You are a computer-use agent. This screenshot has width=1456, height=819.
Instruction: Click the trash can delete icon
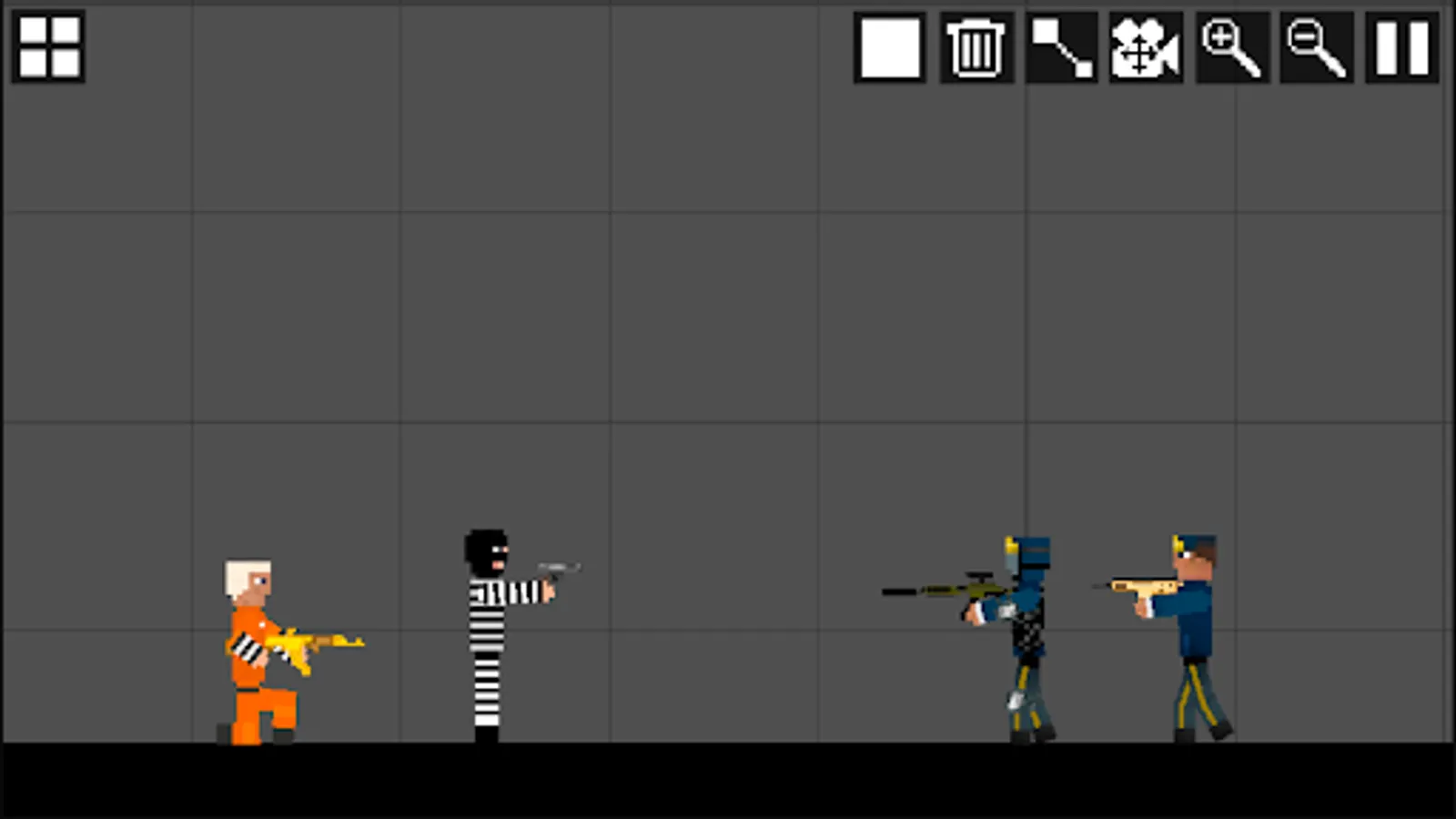976,47
